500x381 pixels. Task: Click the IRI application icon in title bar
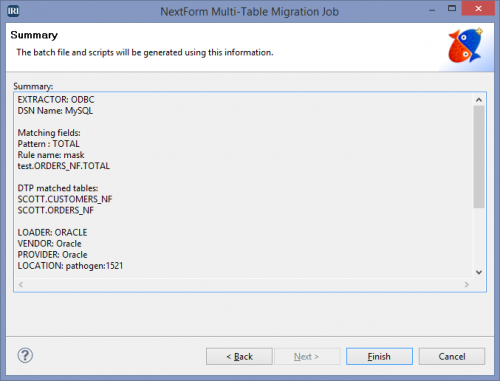pos(13,11)
